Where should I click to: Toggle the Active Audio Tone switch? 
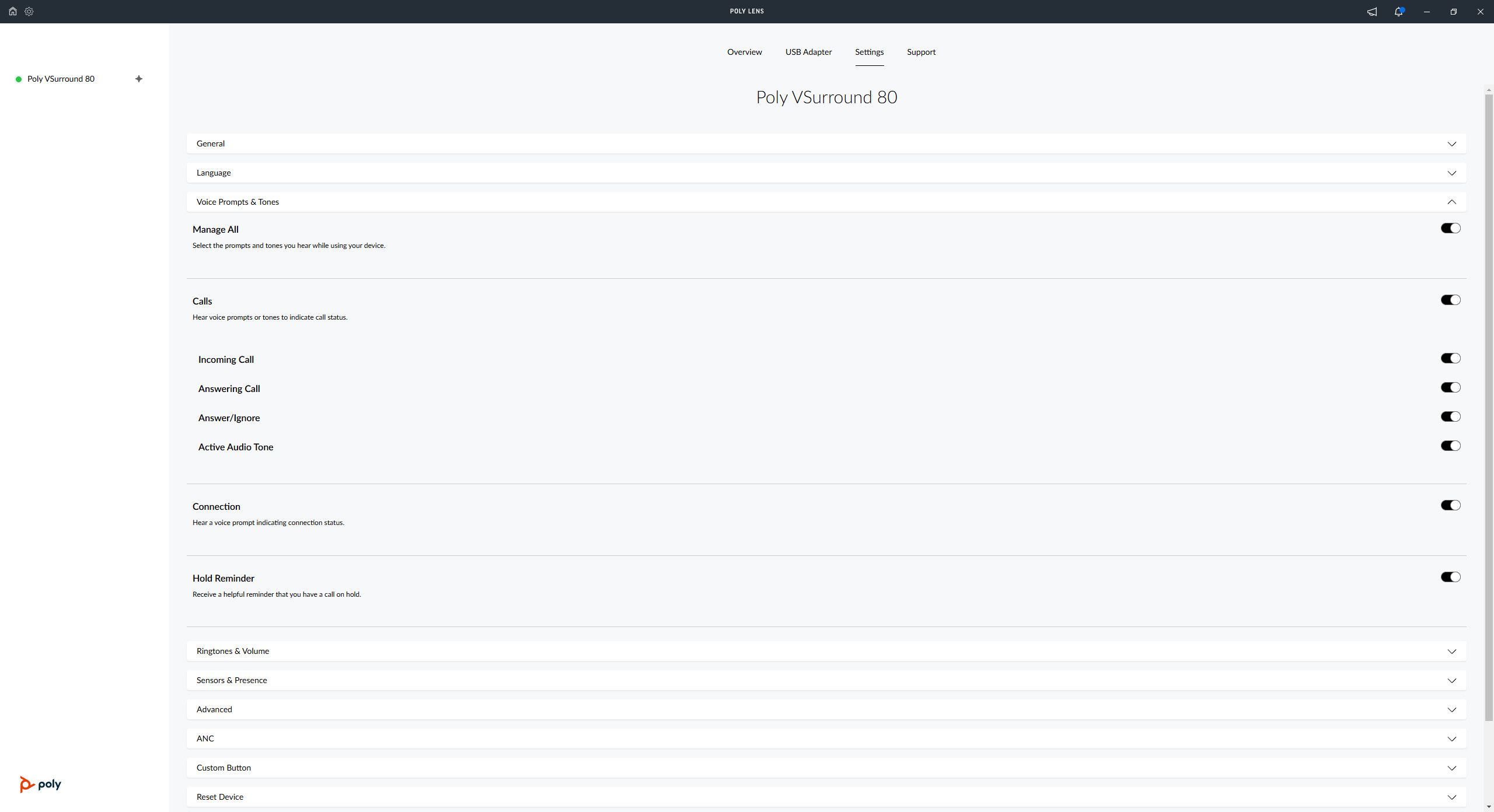coord(1450,446)
